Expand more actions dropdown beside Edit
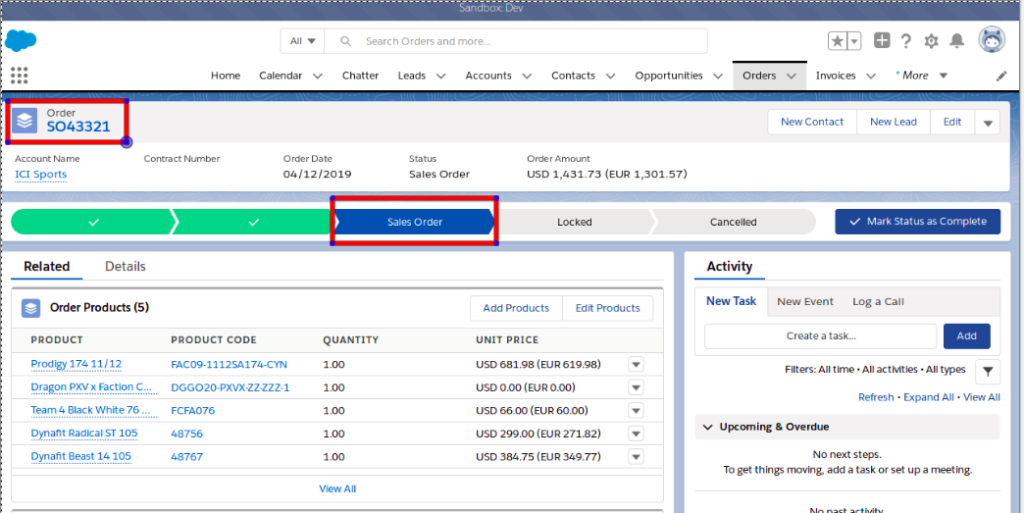The height and width of the screenshot is (513, 1024). (x=987, y=122)
